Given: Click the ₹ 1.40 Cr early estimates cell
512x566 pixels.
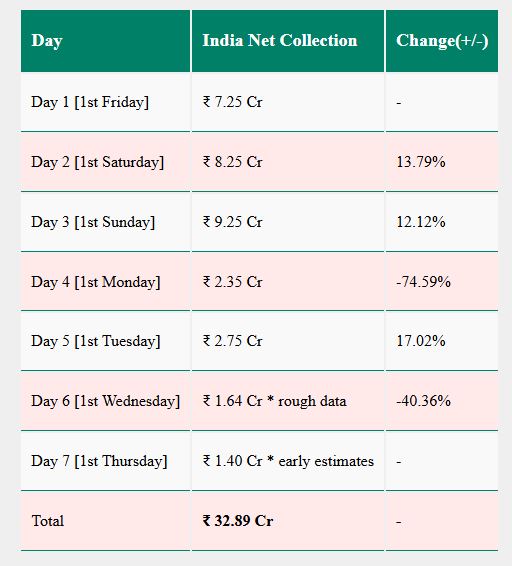Looking at the screenshot, I should click(x=288, y=461).
